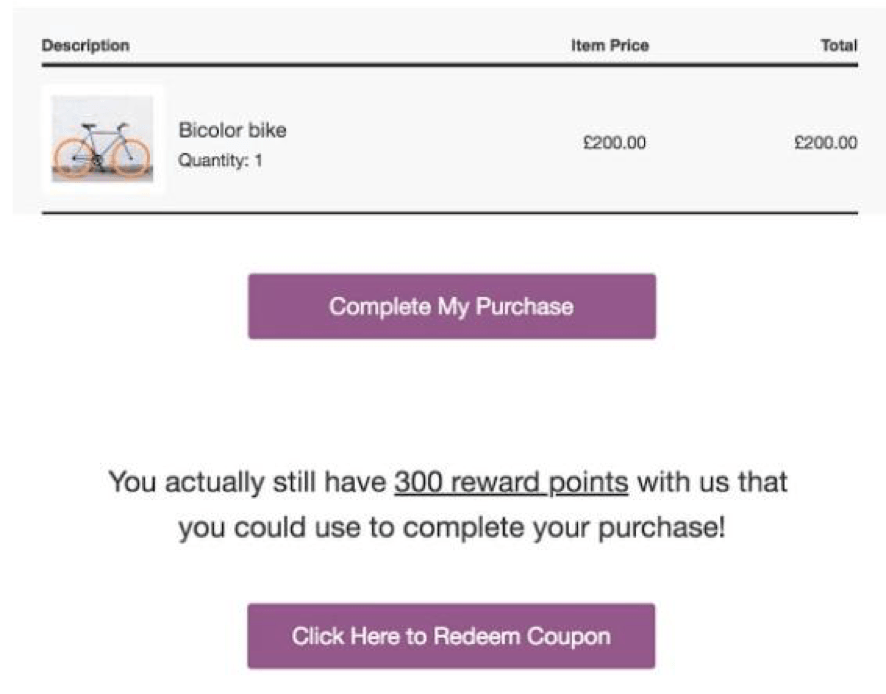The image size is (886, 694).
Task: Open the 300 reward points link
Action: (x=511, y=482)
